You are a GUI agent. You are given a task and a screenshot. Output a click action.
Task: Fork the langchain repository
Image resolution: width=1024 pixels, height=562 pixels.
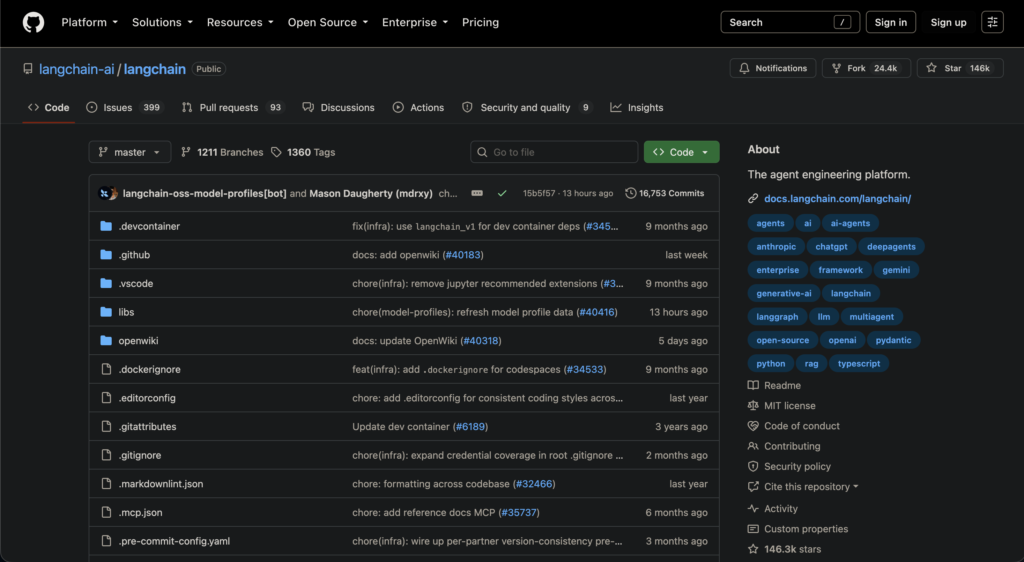[x=866, y=68]
